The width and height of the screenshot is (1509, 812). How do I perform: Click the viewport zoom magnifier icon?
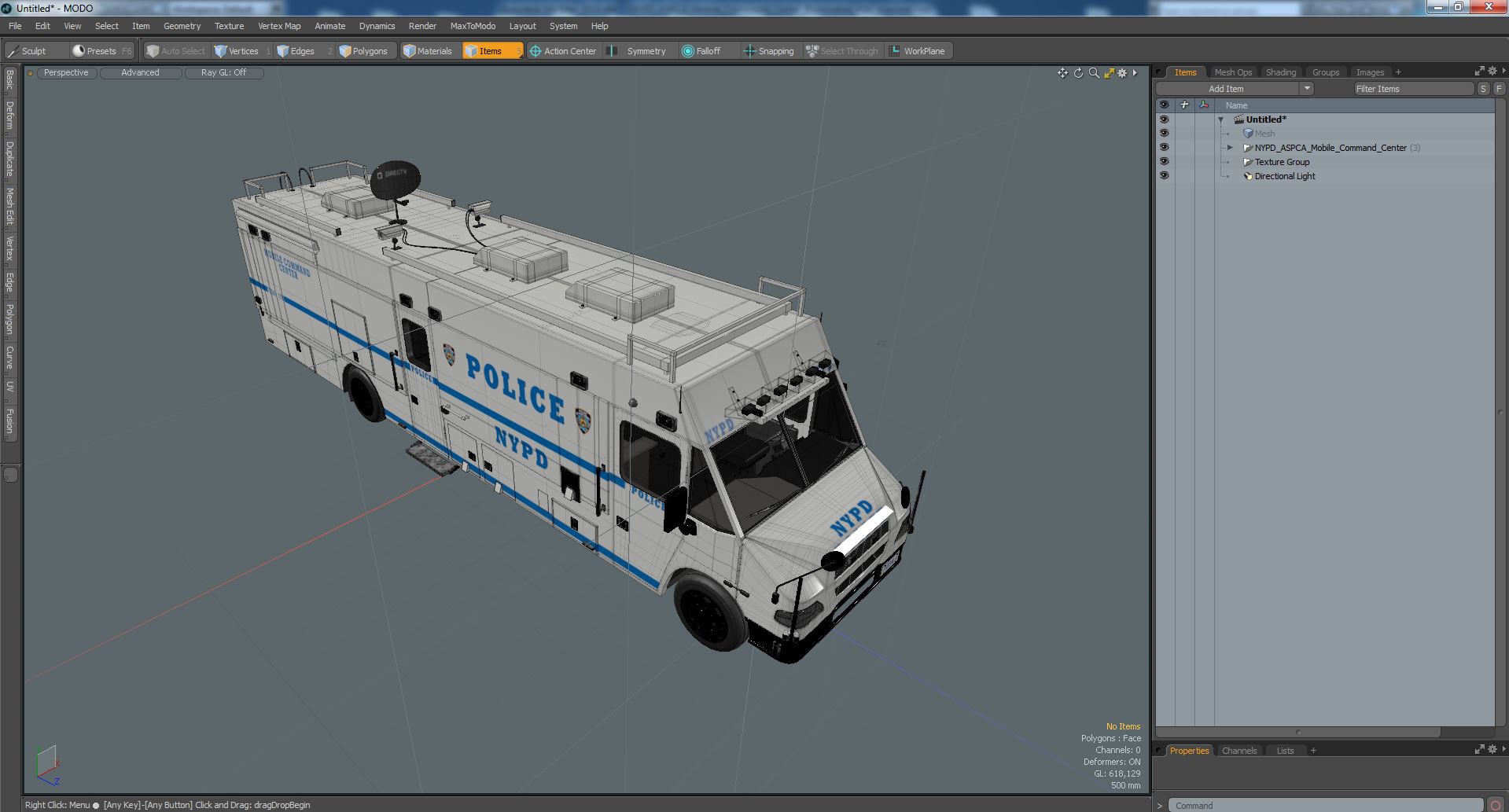pos(1094,73)
